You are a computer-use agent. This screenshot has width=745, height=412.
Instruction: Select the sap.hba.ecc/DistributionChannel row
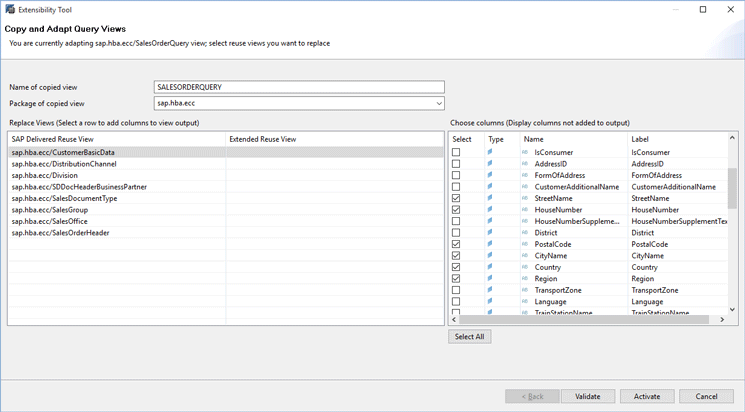click(64, 164)
